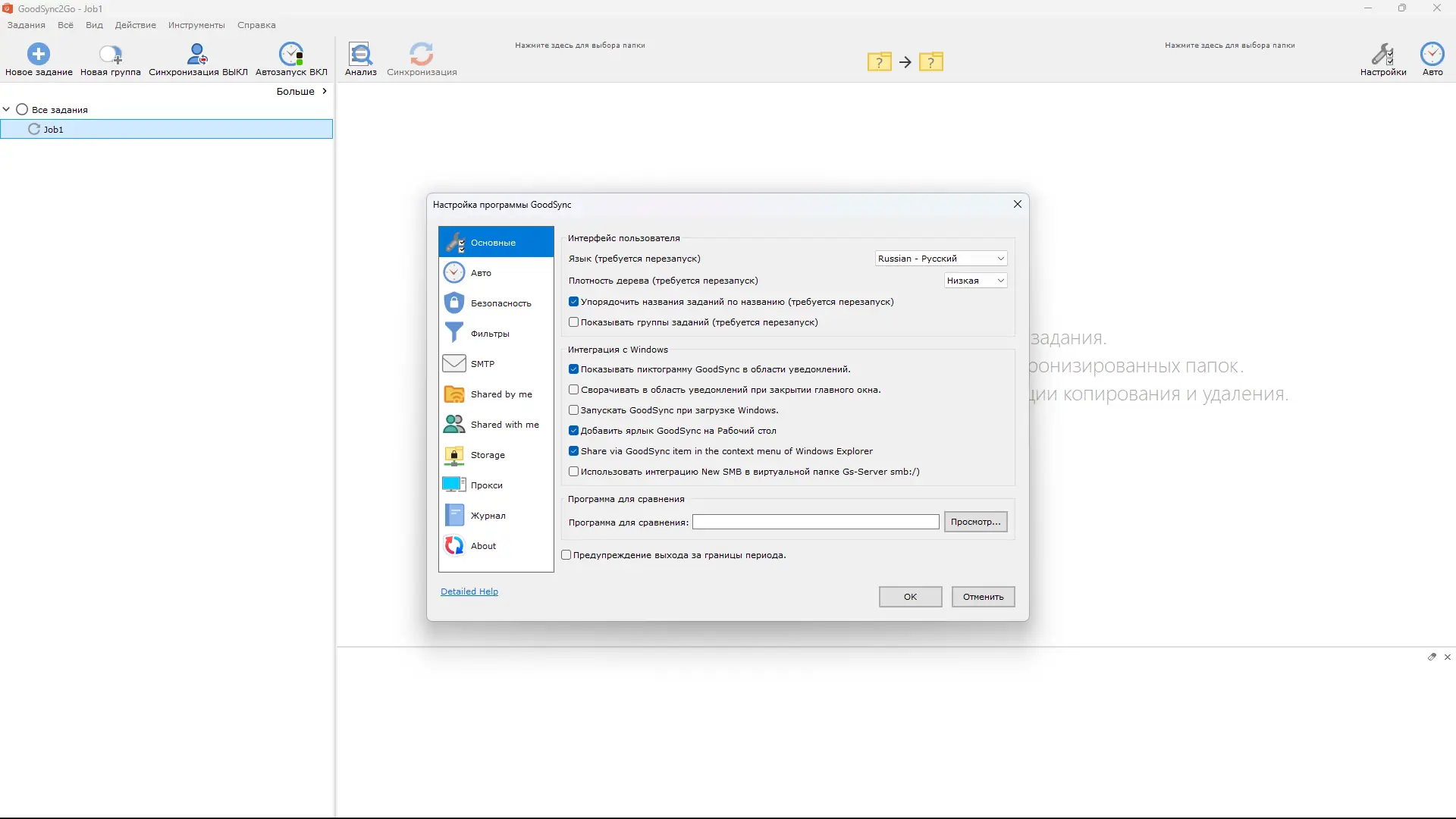Open the Shared by me section
Screen dimensions: 1456x819
454,394
